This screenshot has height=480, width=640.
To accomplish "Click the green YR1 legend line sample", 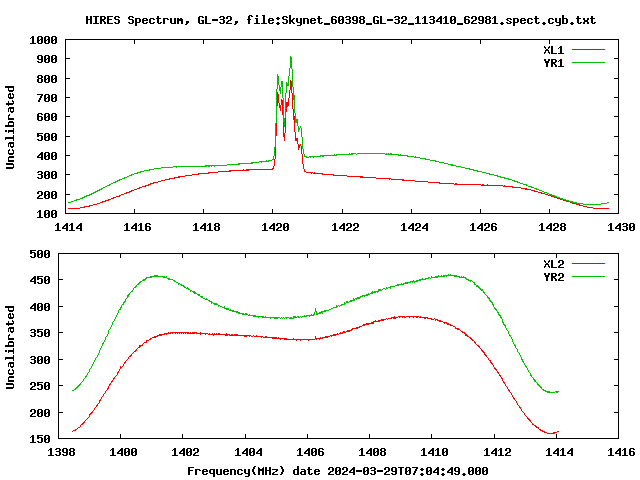I will point(588,62).
